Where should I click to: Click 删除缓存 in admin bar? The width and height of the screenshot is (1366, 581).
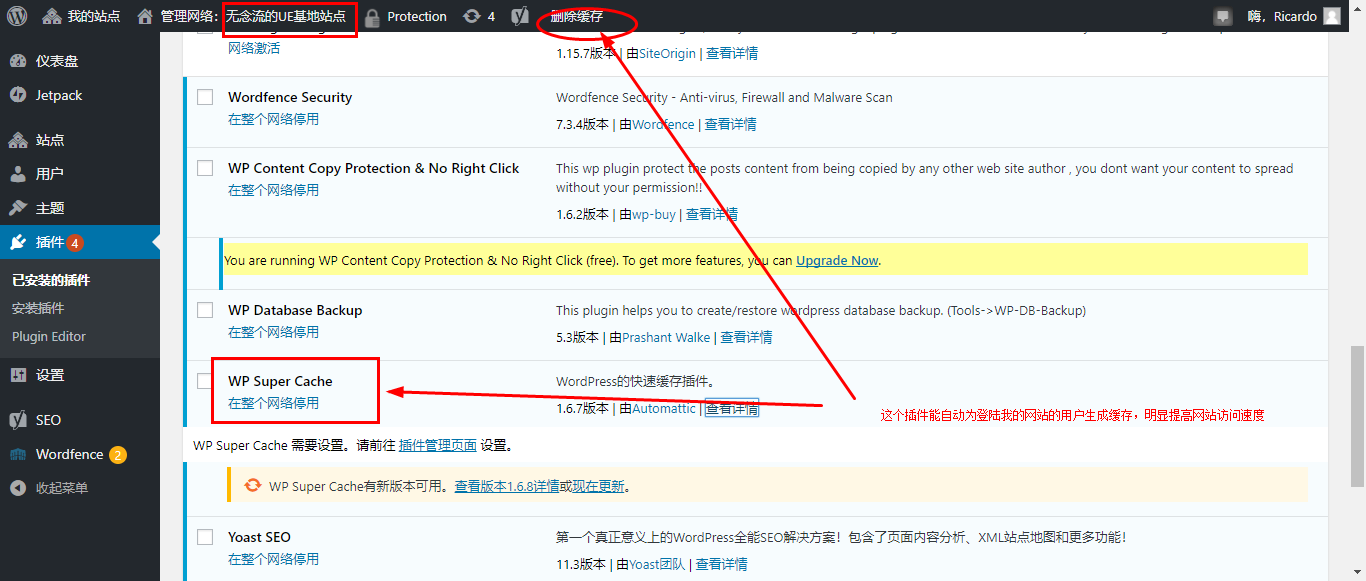click(x=577, y=17)
